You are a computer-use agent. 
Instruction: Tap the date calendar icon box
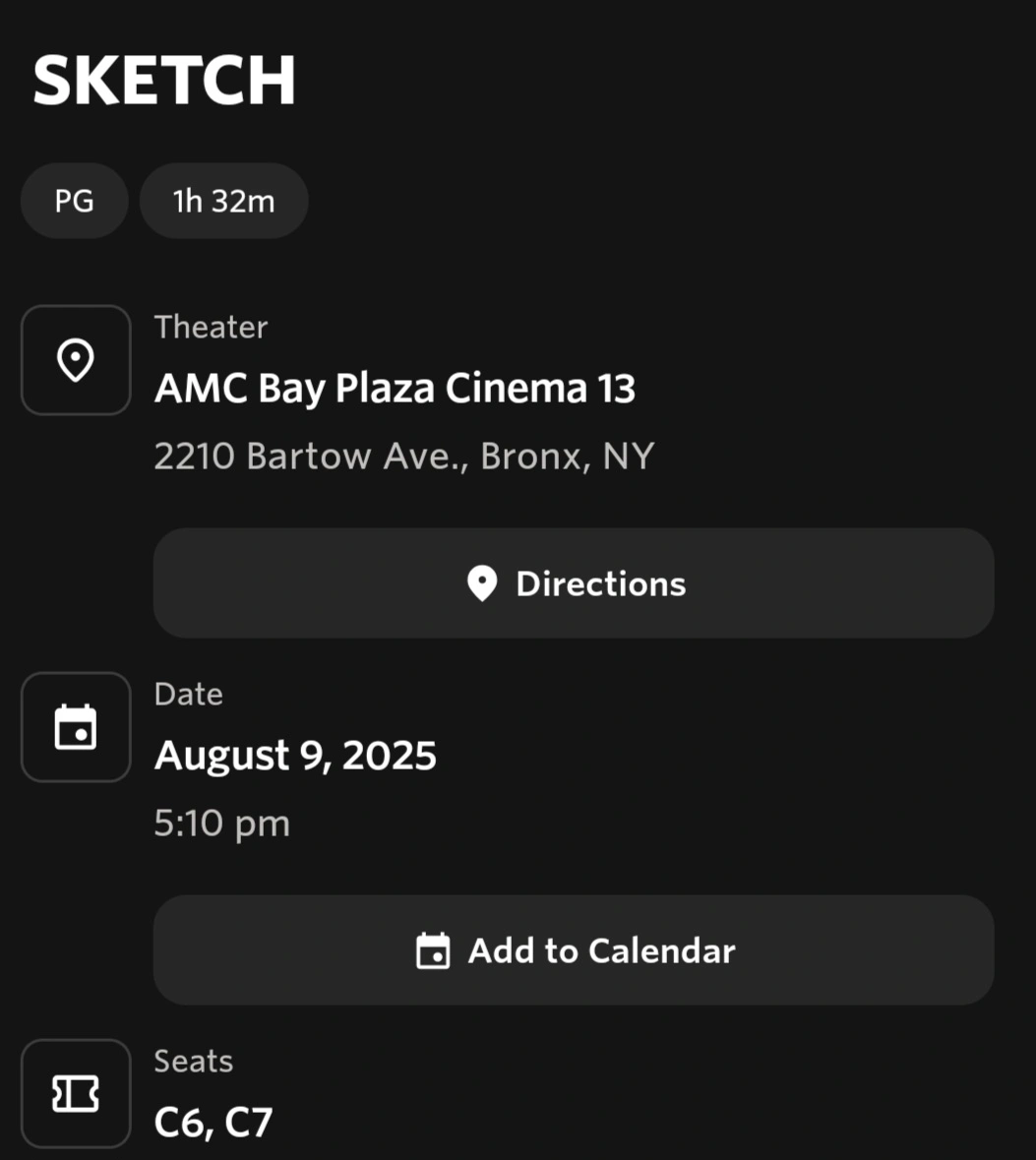pos(76,727)
